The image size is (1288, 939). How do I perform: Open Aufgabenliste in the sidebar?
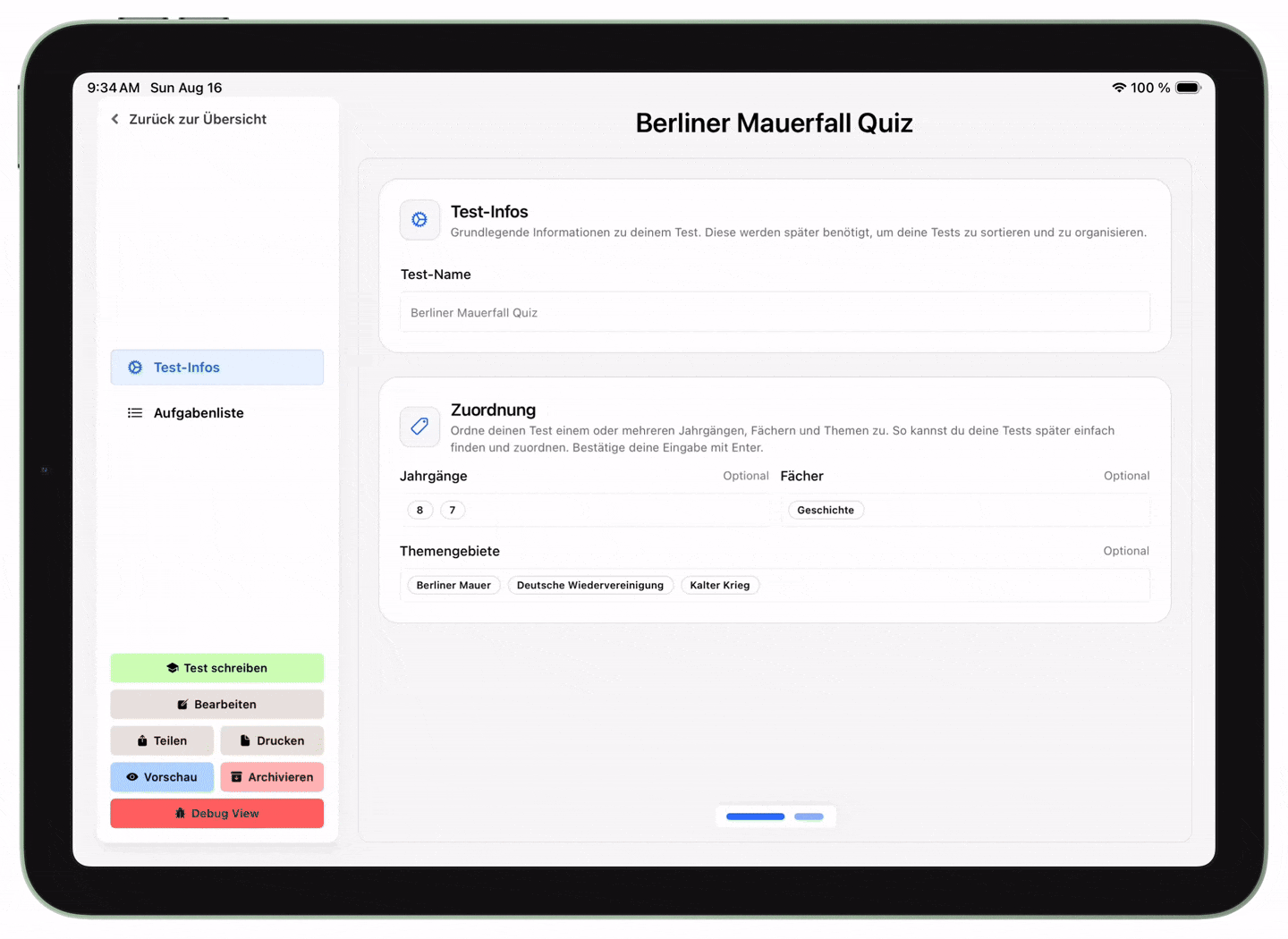[217, 413]
